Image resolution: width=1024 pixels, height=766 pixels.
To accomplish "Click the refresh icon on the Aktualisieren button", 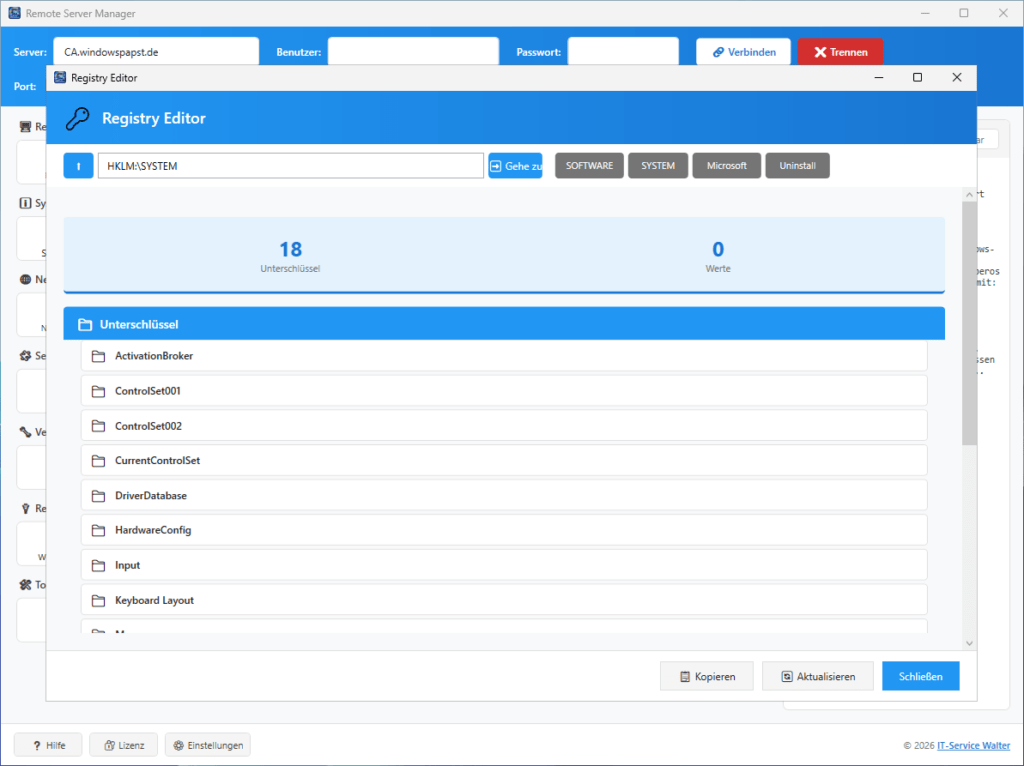I will coord(788,676).
